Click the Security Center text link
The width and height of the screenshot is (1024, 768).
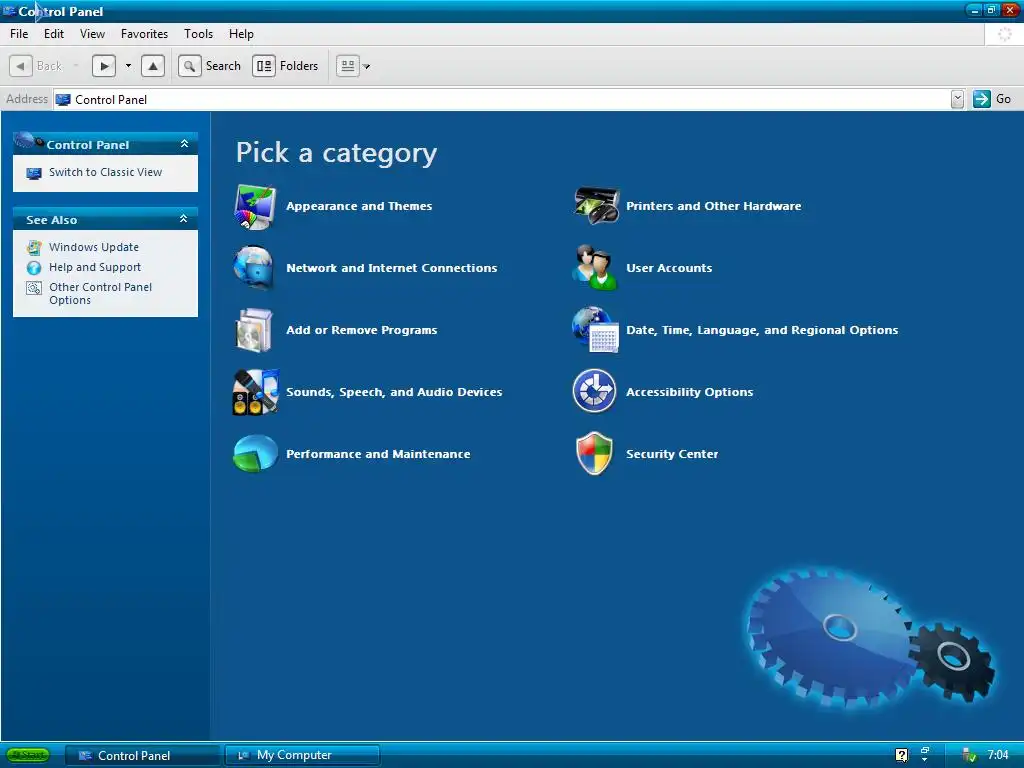(x=672, y=455)
